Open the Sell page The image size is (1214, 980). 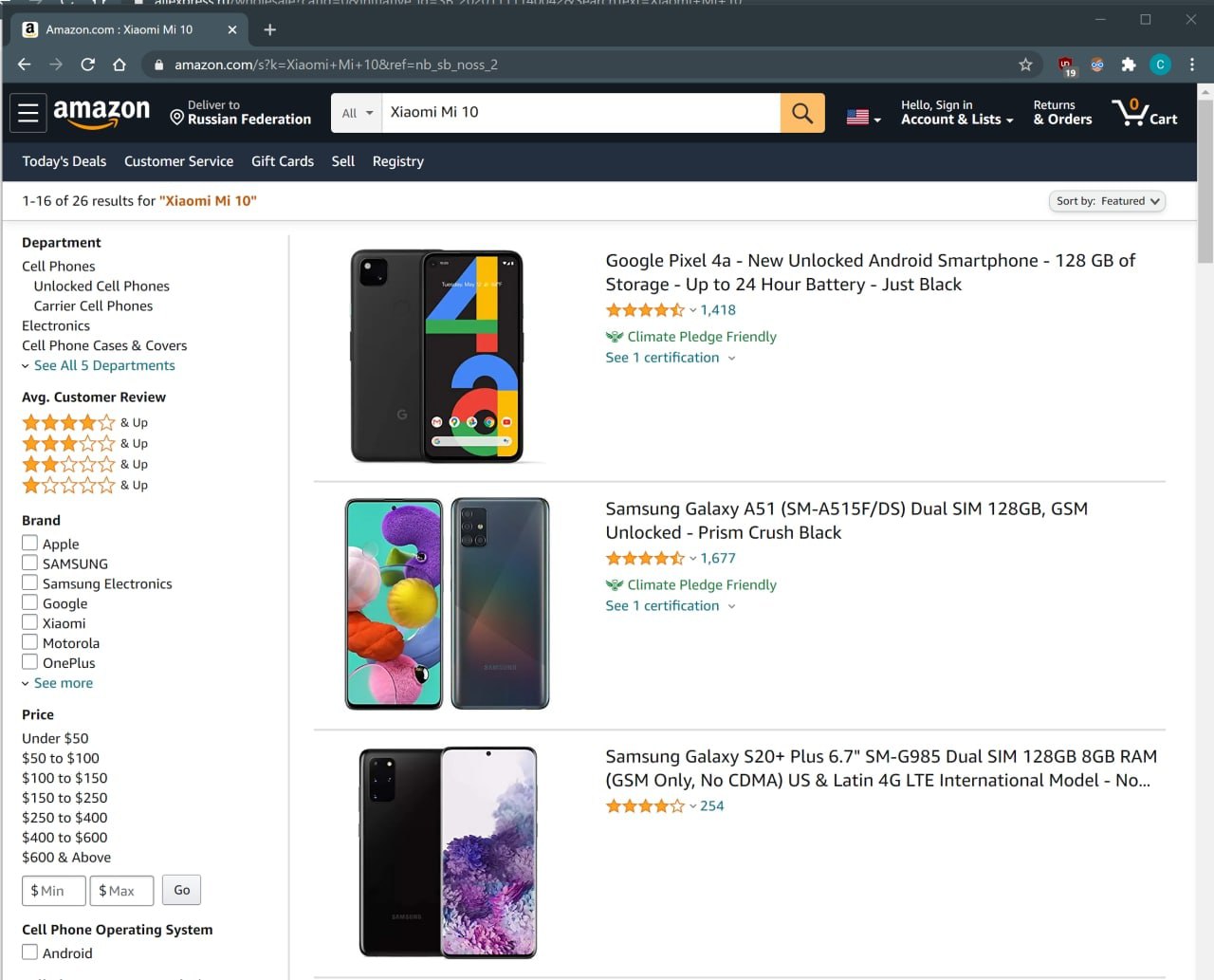[x=343, y=161]
